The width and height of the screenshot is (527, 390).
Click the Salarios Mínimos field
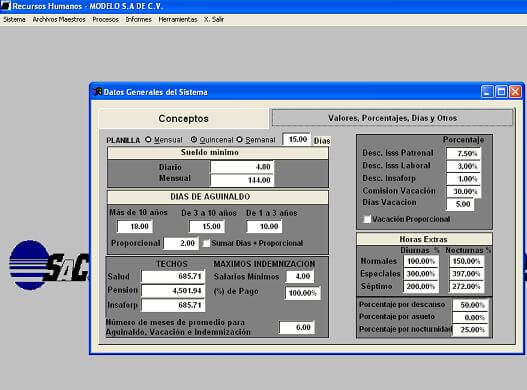click(300, 276)
